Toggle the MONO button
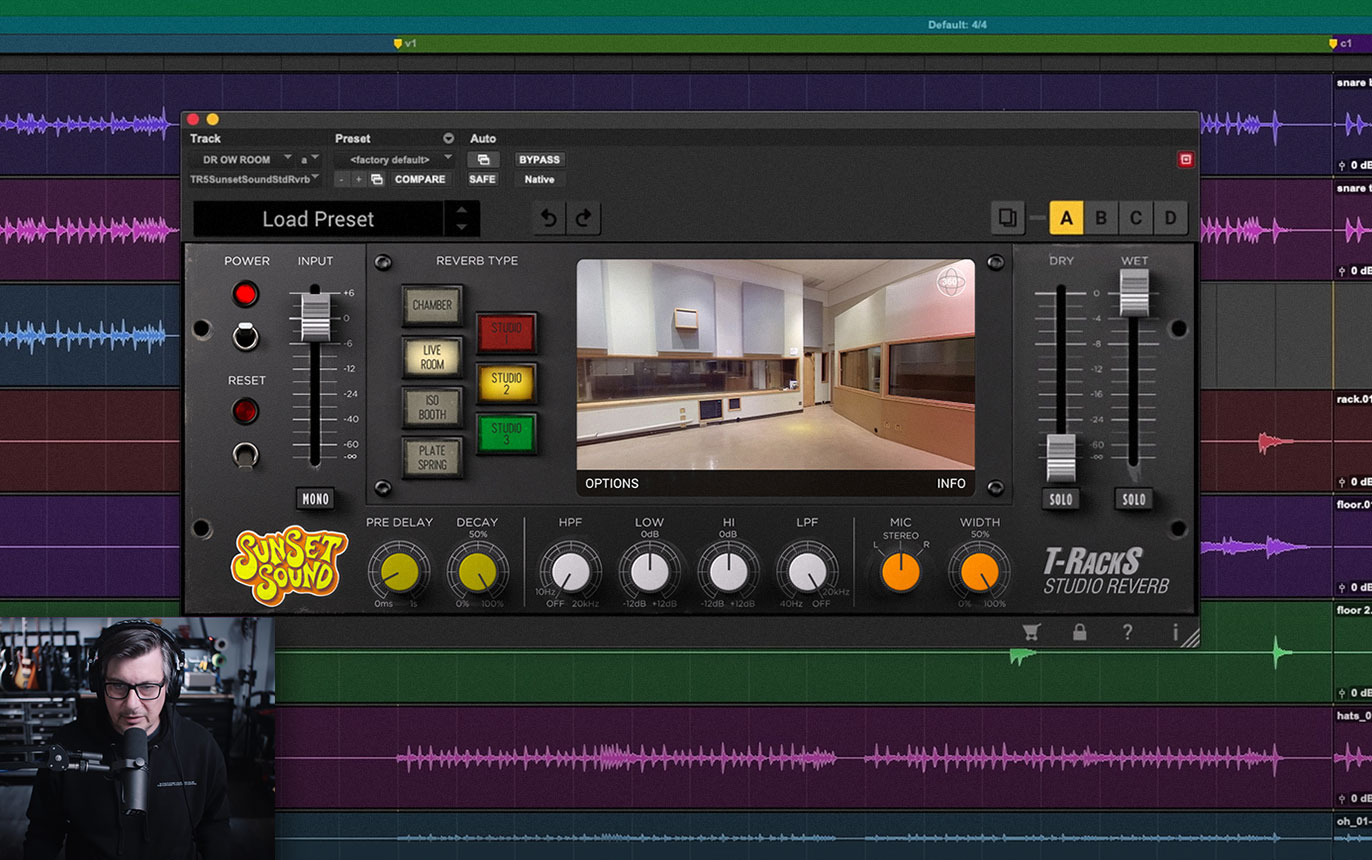This screenshot has height=860, width=1372. tap(315, 499)
